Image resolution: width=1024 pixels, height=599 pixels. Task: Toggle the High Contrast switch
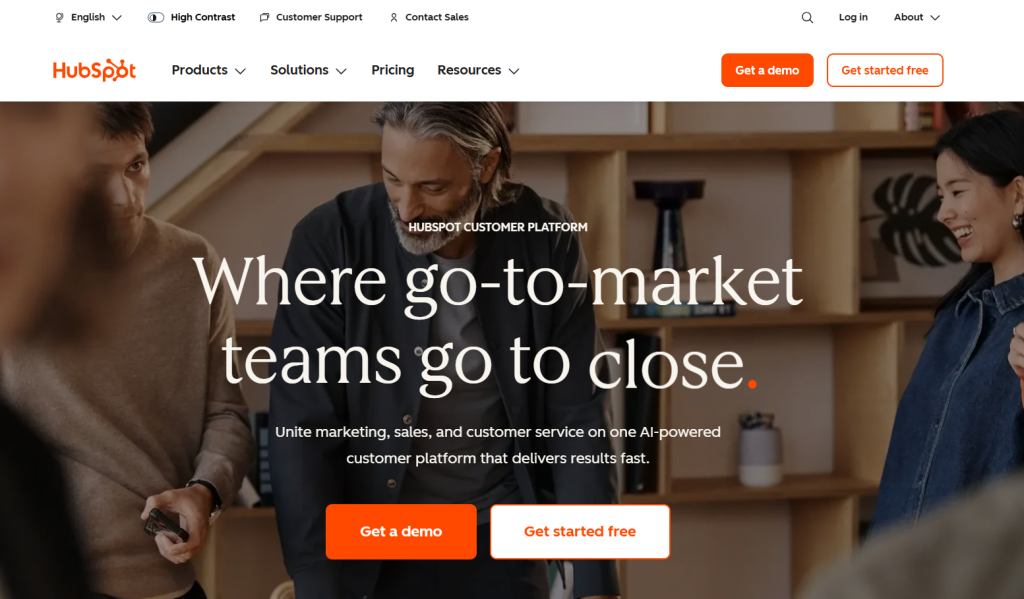155,18
